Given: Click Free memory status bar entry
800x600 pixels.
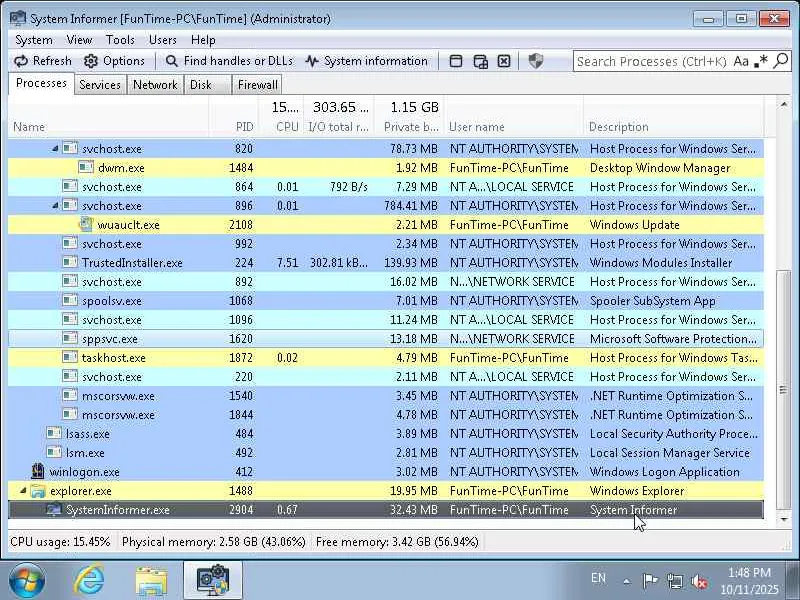Looking at the screenshot, I should point(397,542).
